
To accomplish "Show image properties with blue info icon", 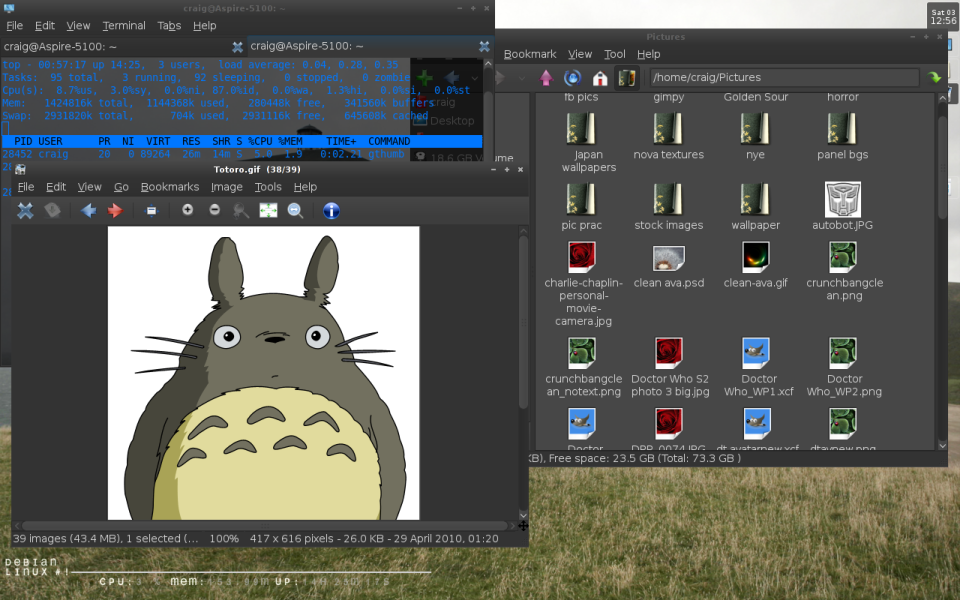I will point(331,211).
